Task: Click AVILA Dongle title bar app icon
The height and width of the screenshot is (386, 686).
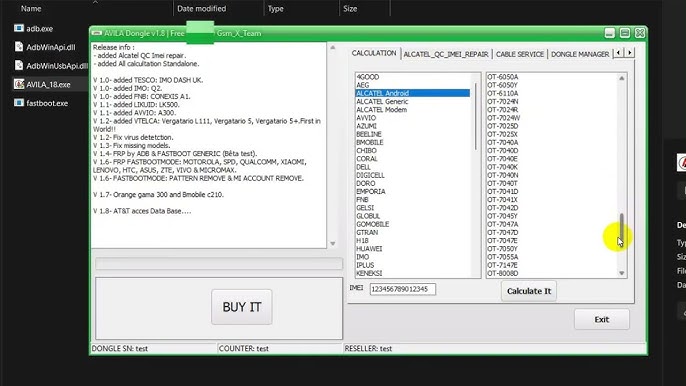Action: (97, 33)
